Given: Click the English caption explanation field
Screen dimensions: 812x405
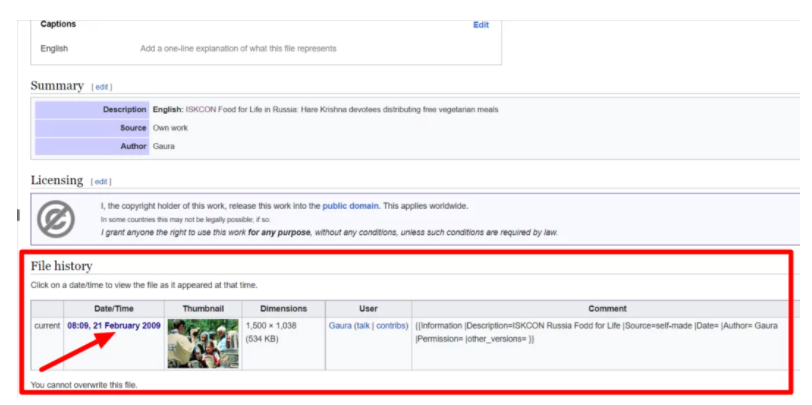Looking at the screenshot, I should tap(238, 48).
